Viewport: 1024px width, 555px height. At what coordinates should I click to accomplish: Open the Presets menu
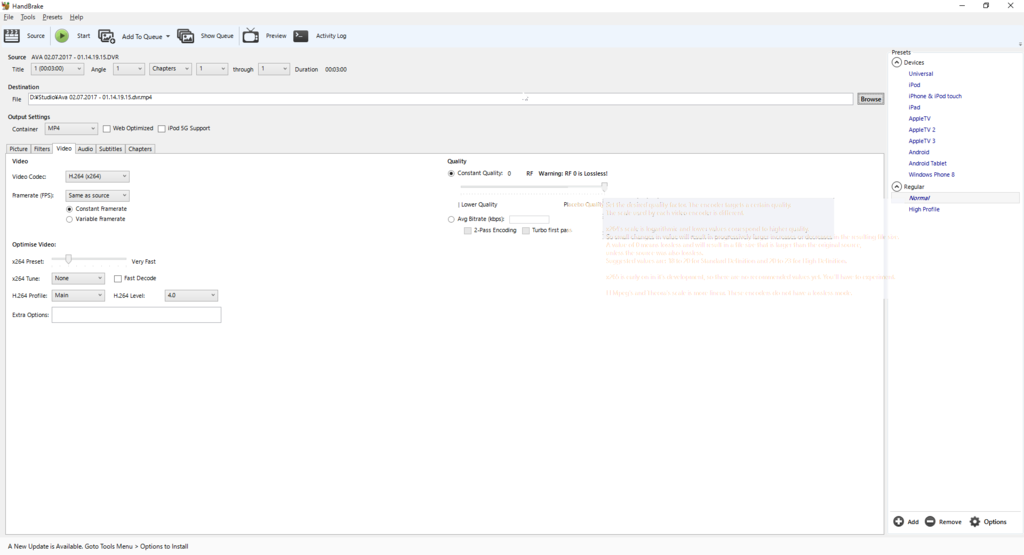click(52, 17)
